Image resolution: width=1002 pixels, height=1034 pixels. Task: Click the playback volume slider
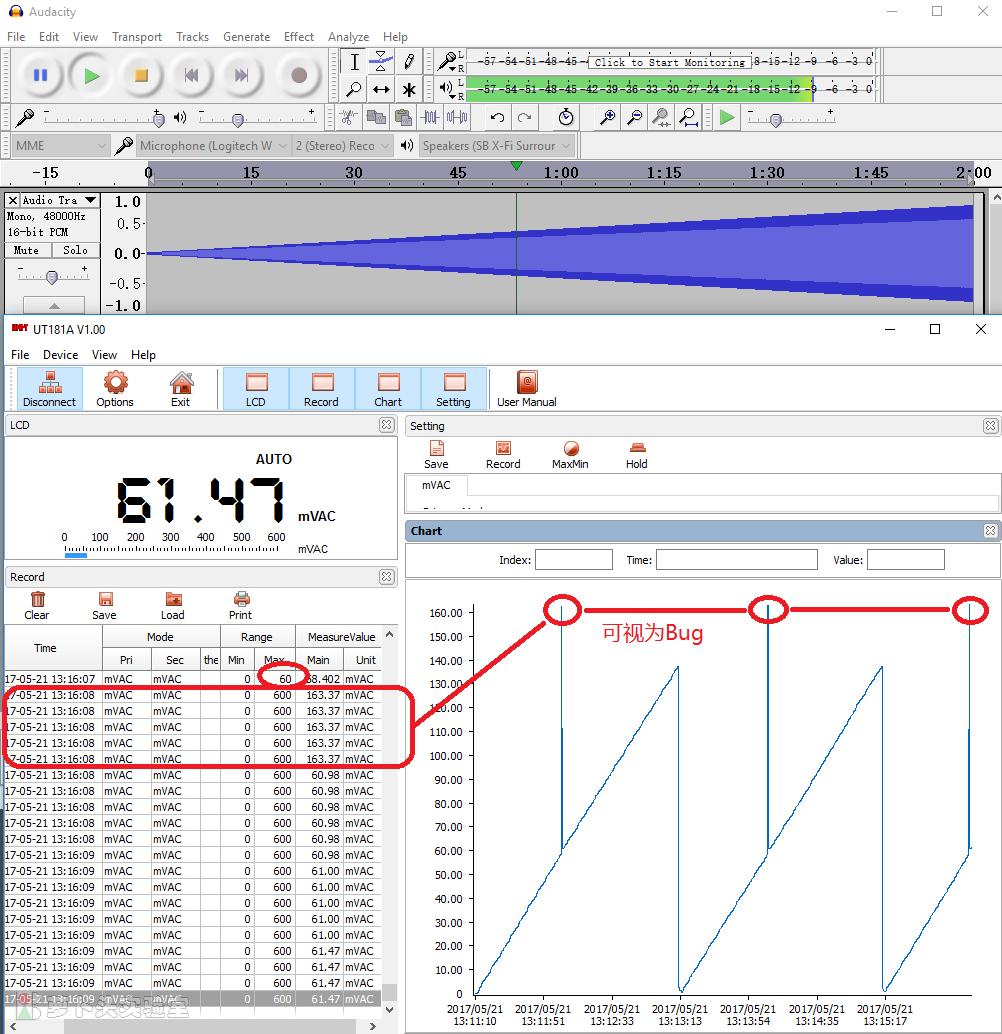click(x=237, y=119)
